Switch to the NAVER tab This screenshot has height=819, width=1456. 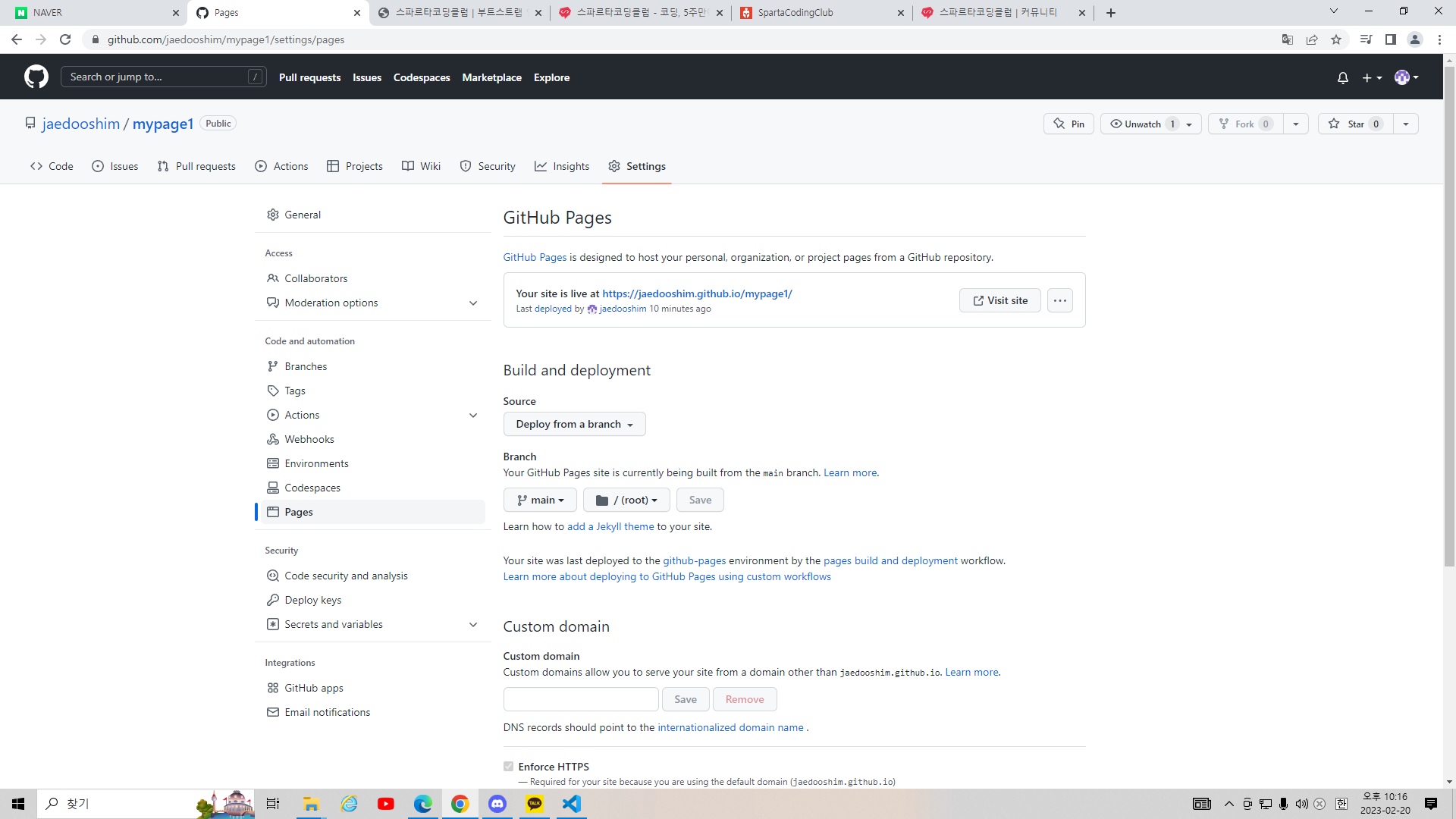coord(97,13)
